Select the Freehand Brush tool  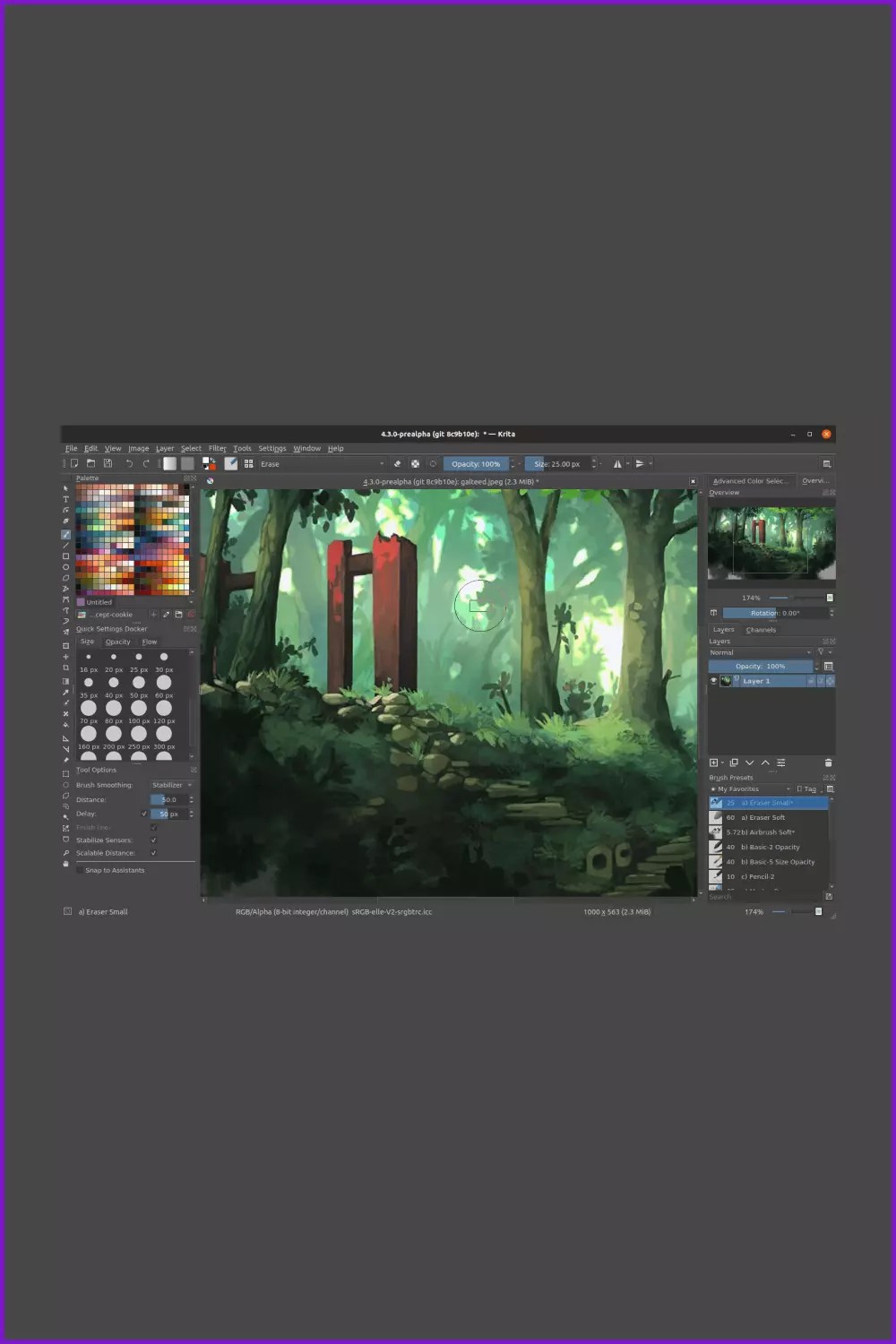tap(65, 533)
